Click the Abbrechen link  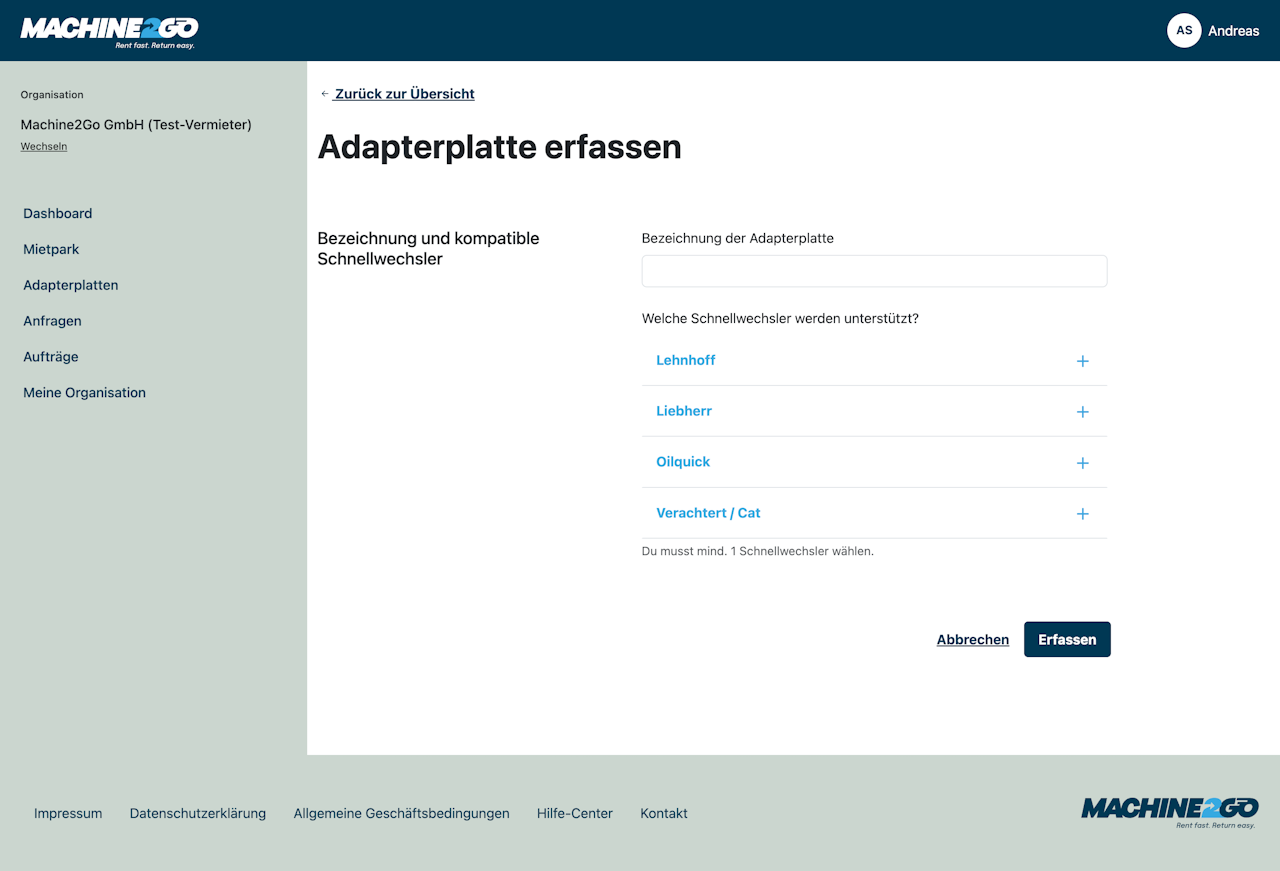[973, 640]
